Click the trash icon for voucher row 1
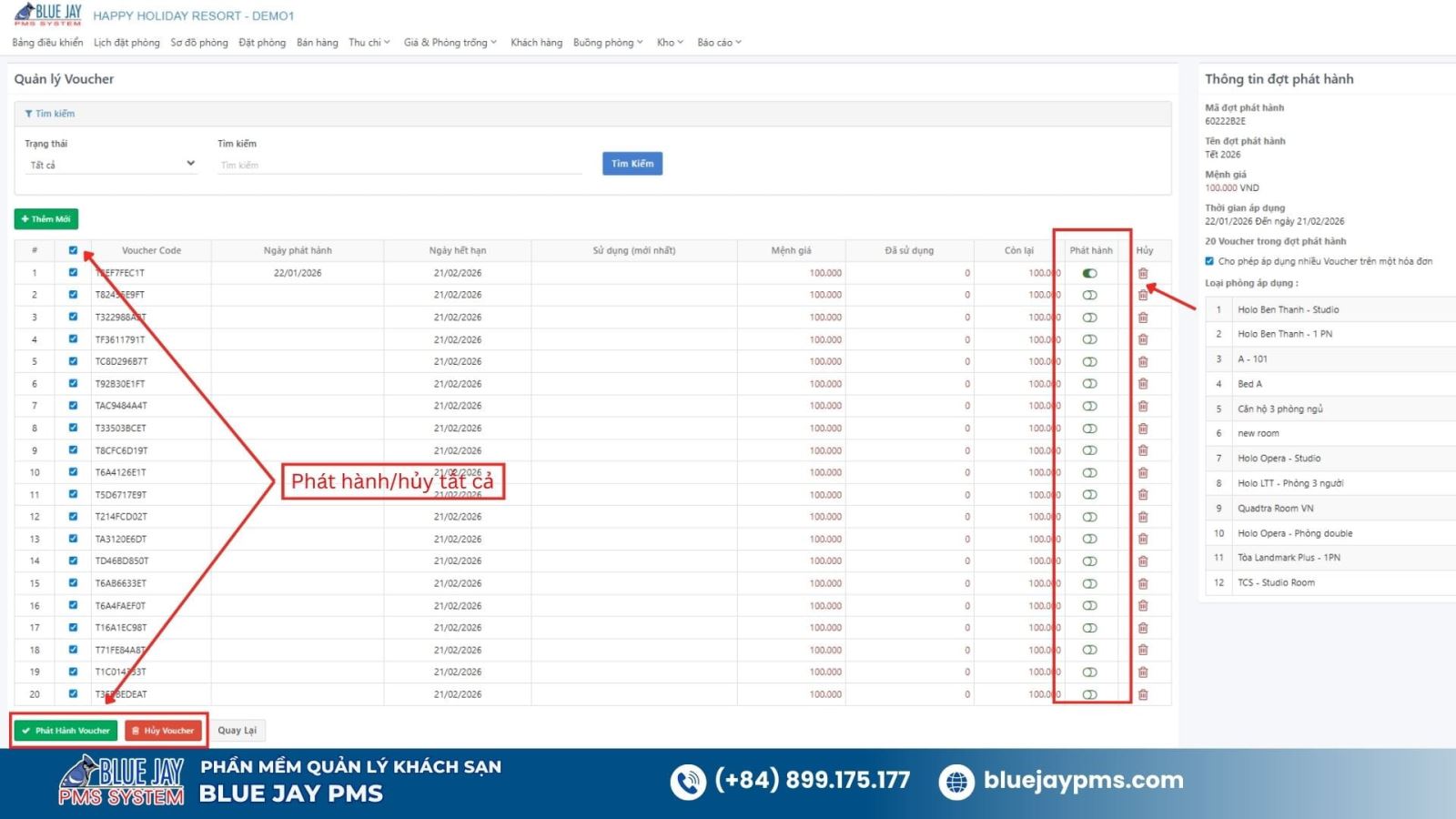The height and width of the screenshot is (819, 1456). [x=1143, y=273]
